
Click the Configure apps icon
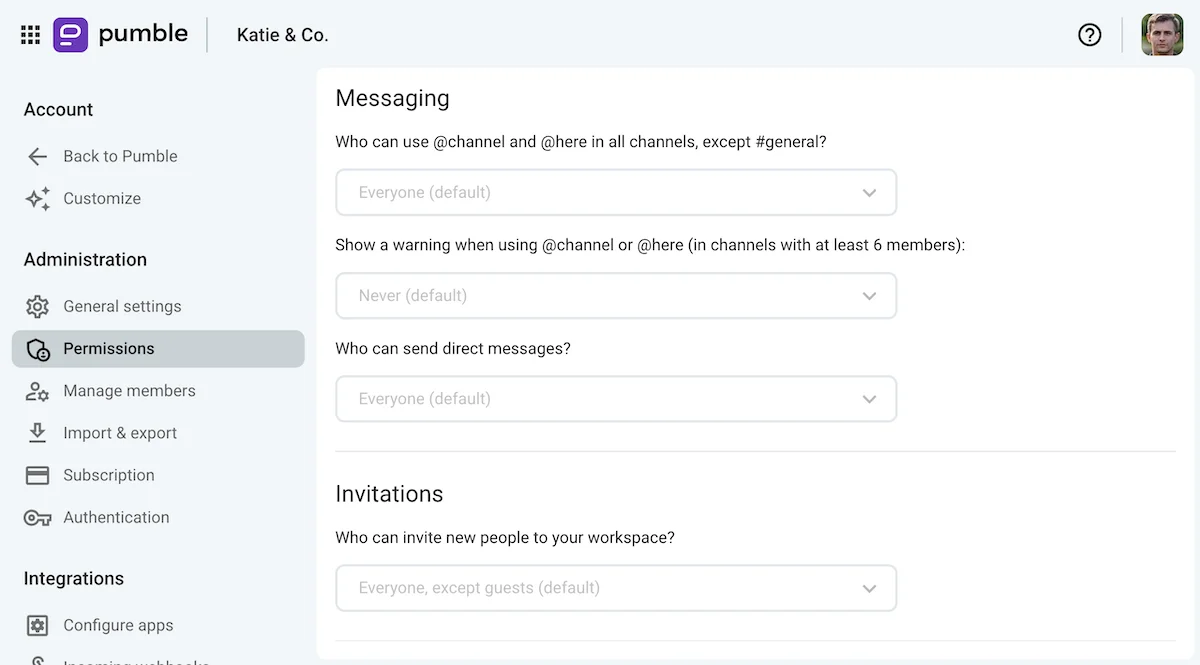coord(38,624)
